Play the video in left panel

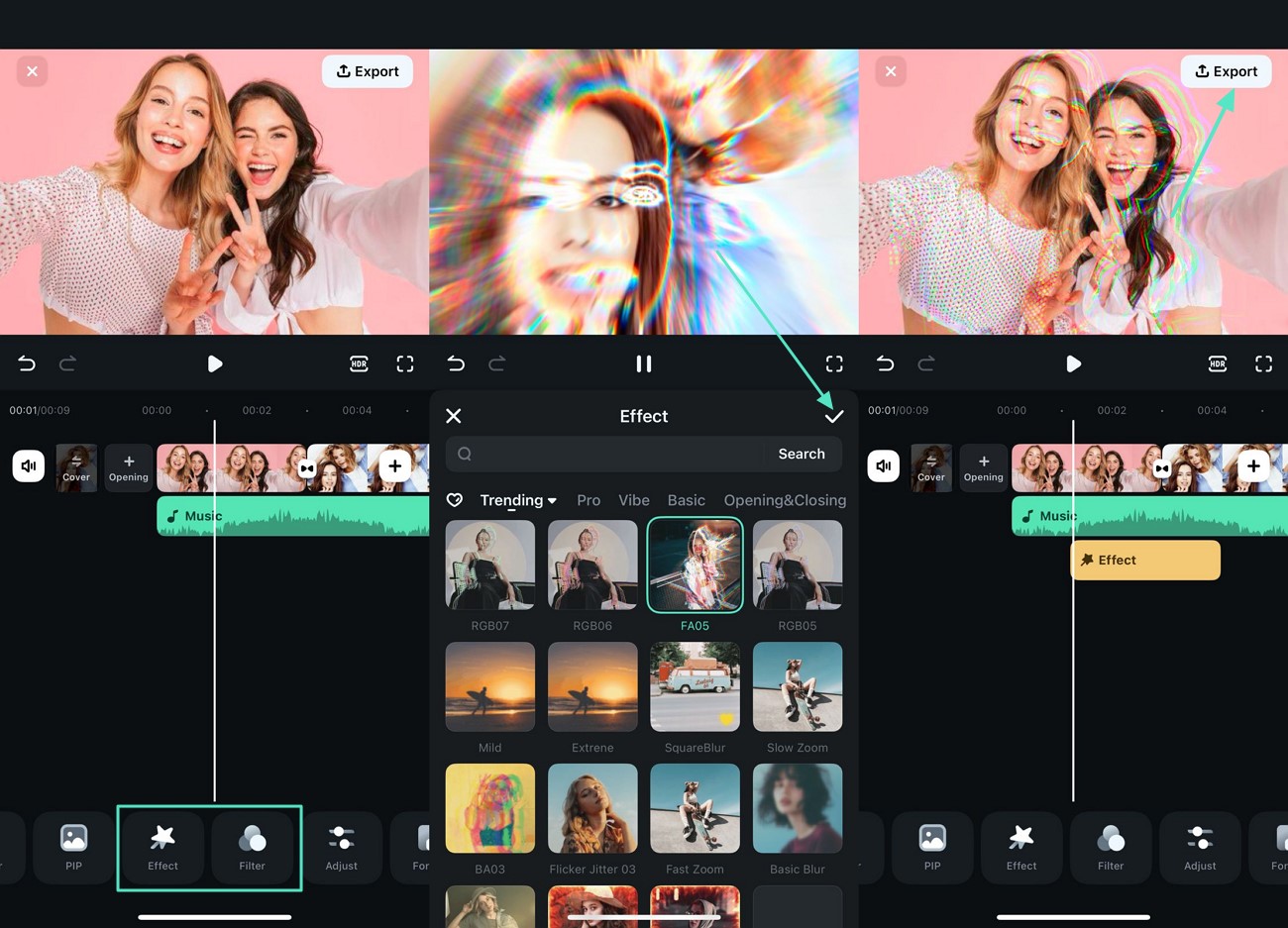(x=215, y=363)
